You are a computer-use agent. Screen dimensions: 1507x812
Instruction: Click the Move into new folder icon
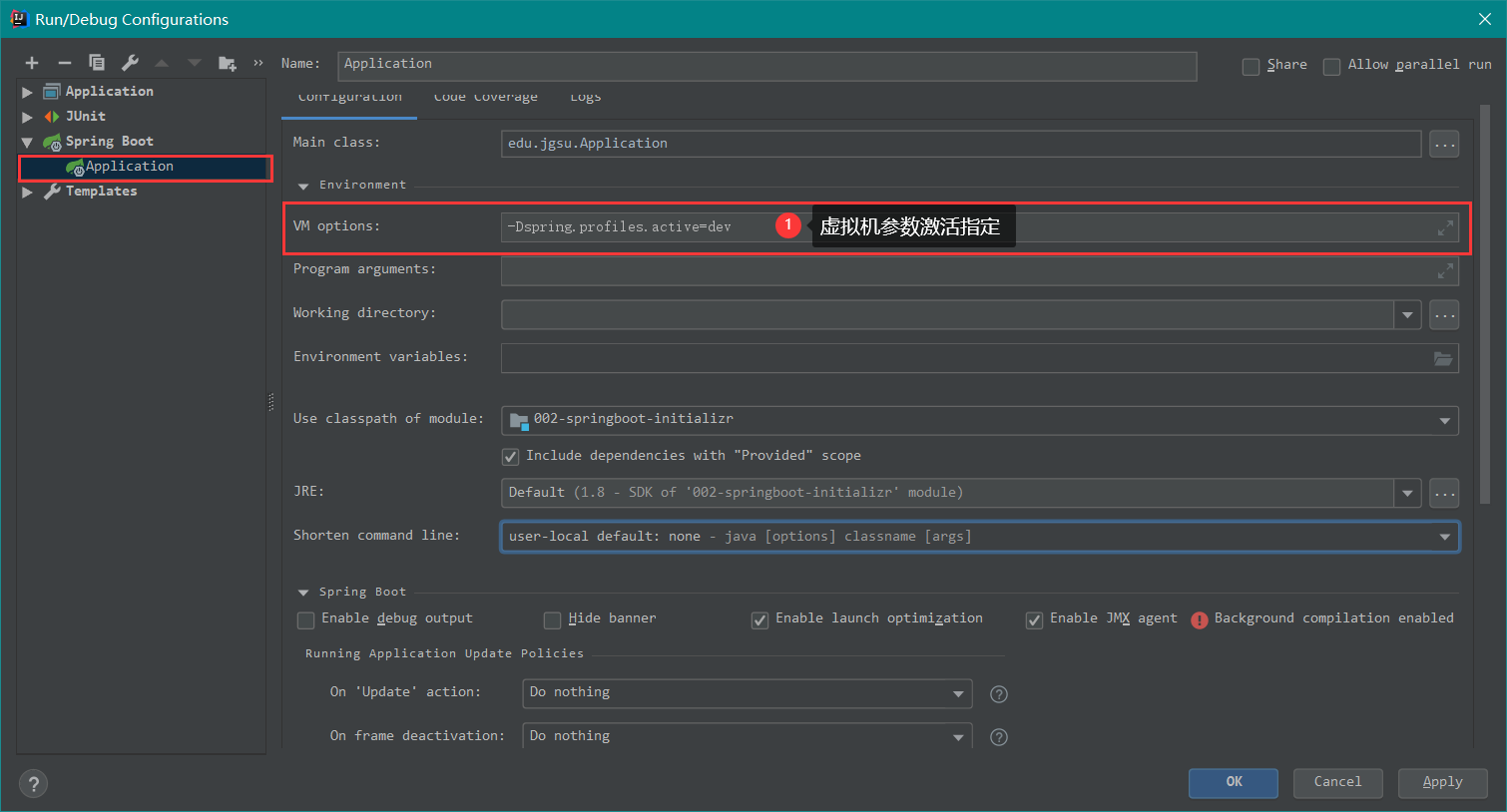pyautogui.click(x=228, y=63)
